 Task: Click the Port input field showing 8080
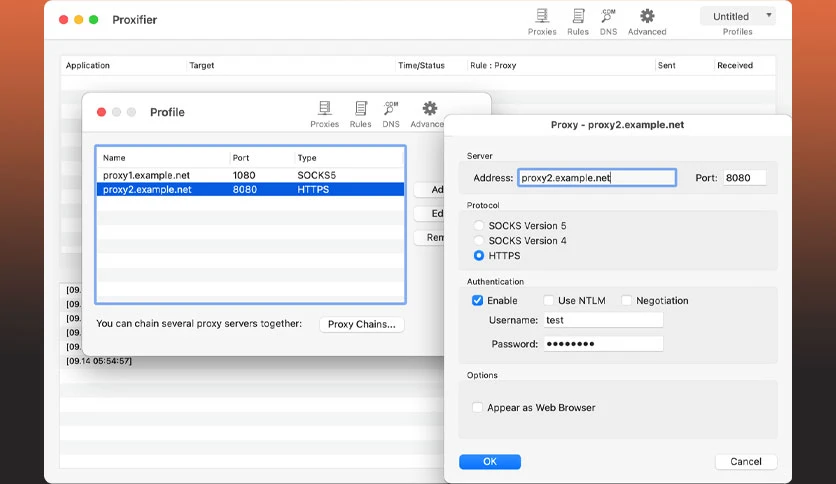coord(744,178)
